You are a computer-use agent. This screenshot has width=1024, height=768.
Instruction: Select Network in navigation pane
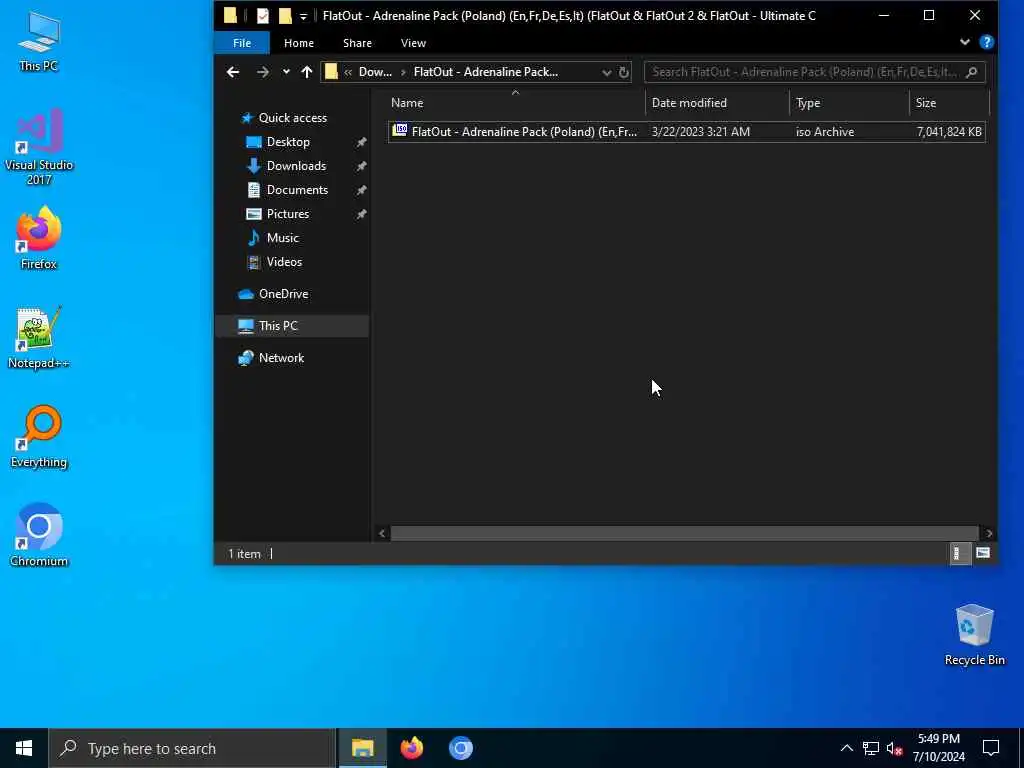281,358
